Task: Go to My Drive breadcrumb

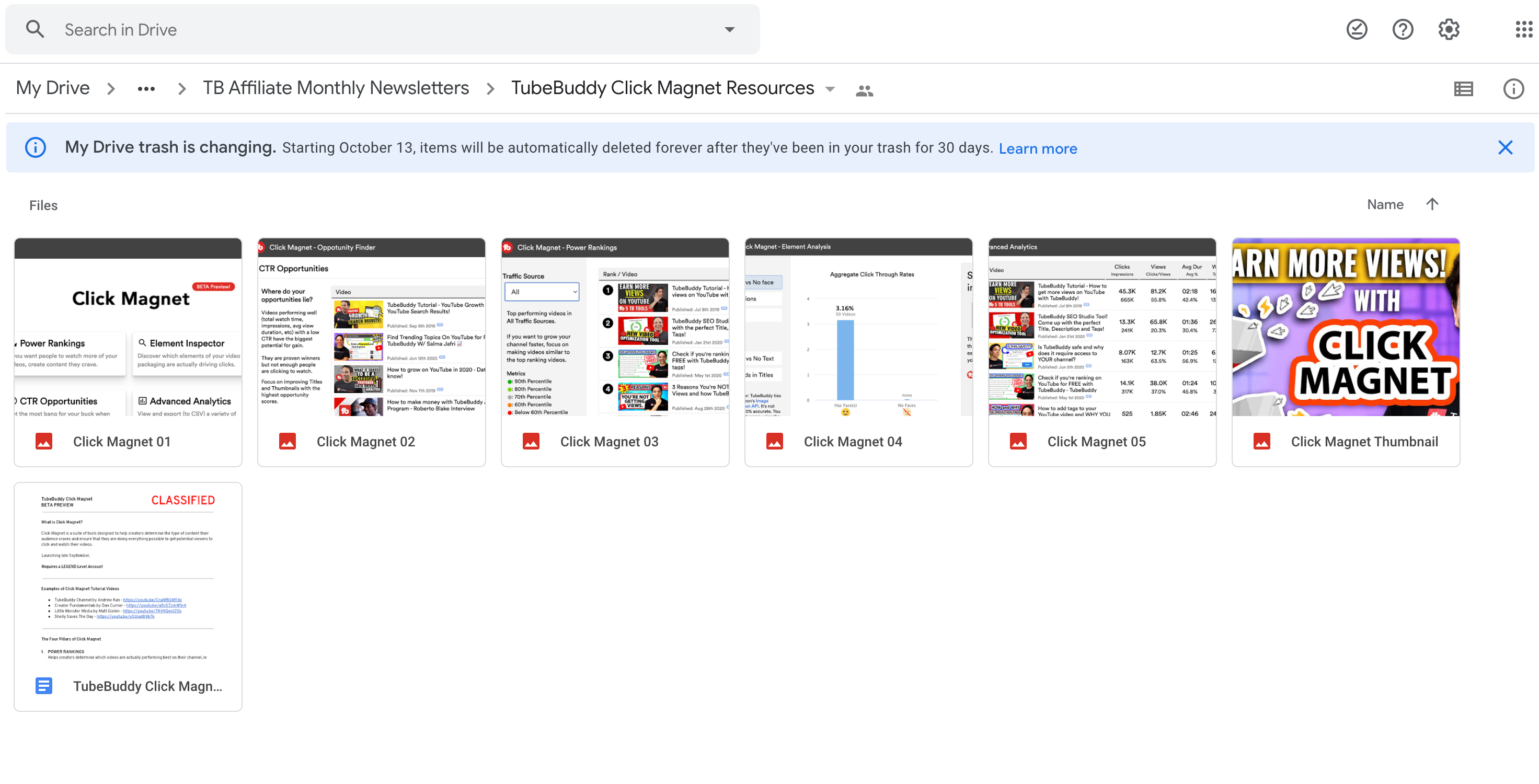Action: coord(53,88)
